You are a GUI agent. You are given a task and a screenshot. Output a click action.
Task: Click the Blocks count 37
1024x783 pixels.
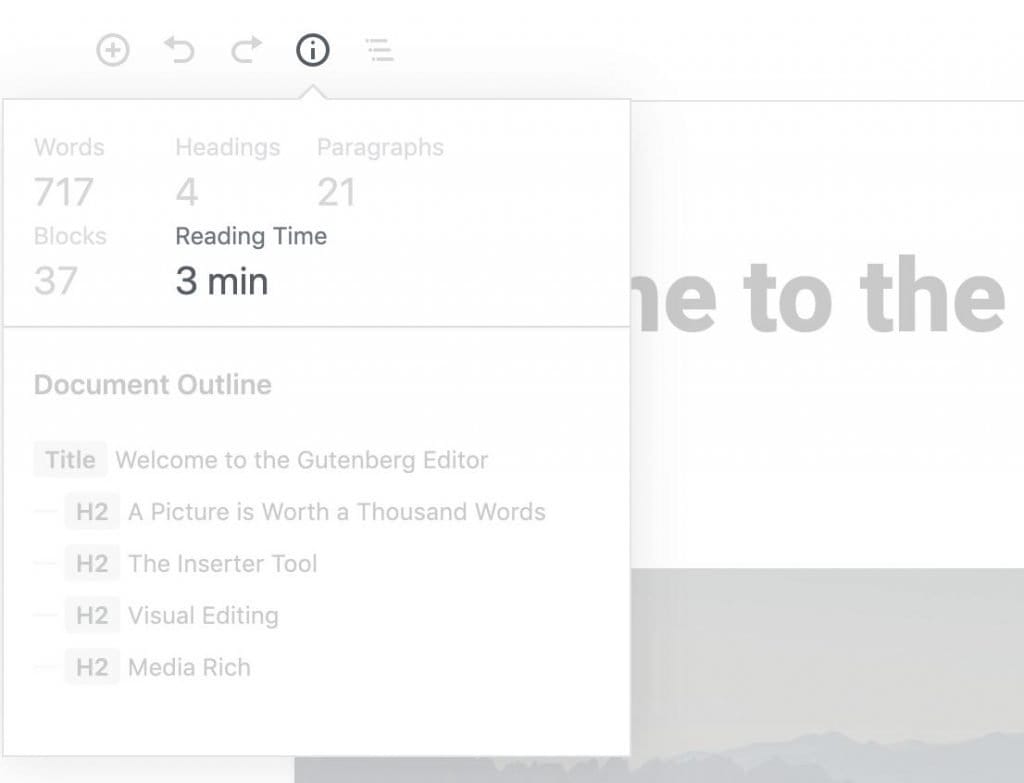tap(56, 281)
